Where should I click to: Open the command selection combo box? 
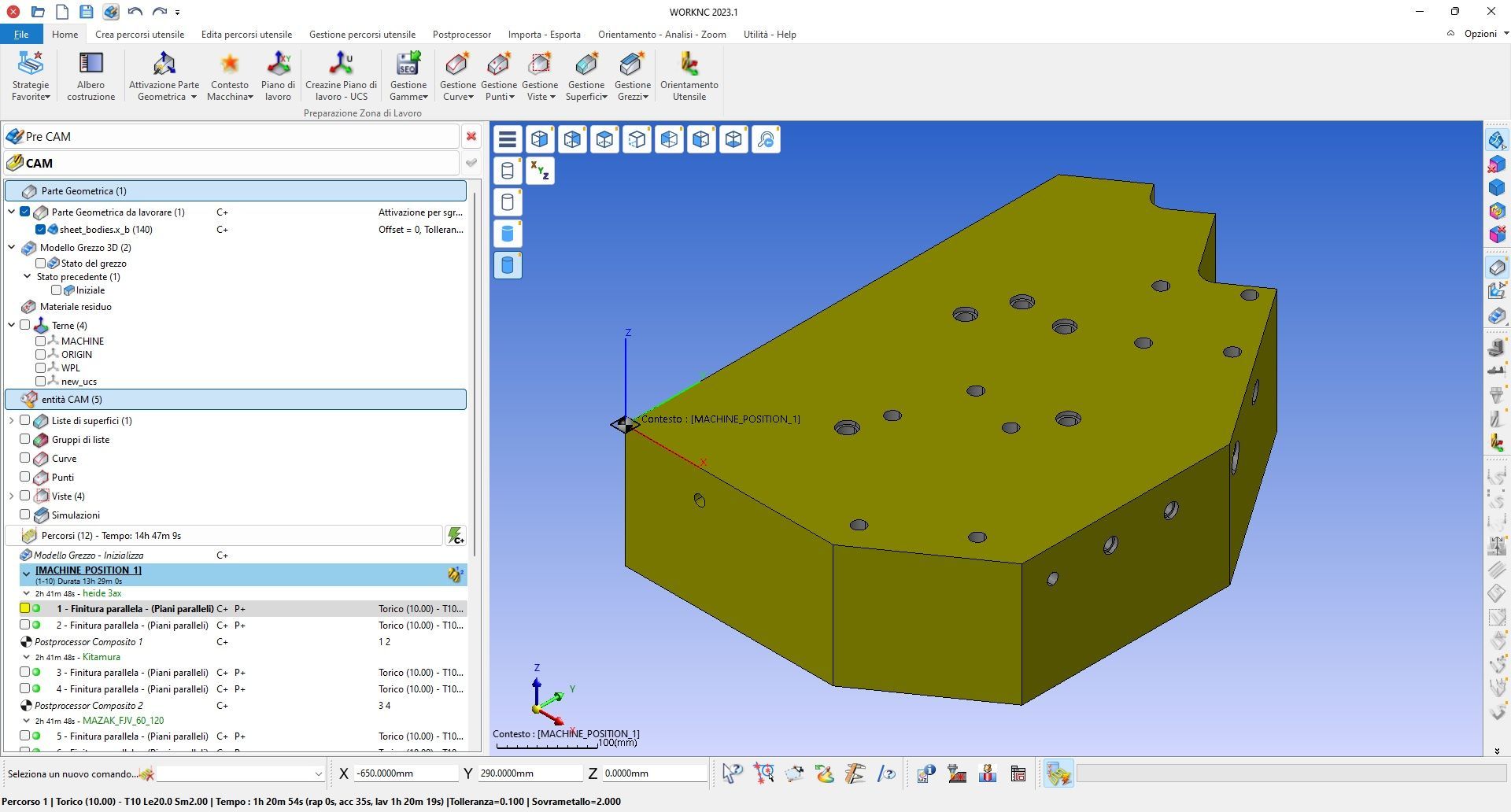(241, 773)
